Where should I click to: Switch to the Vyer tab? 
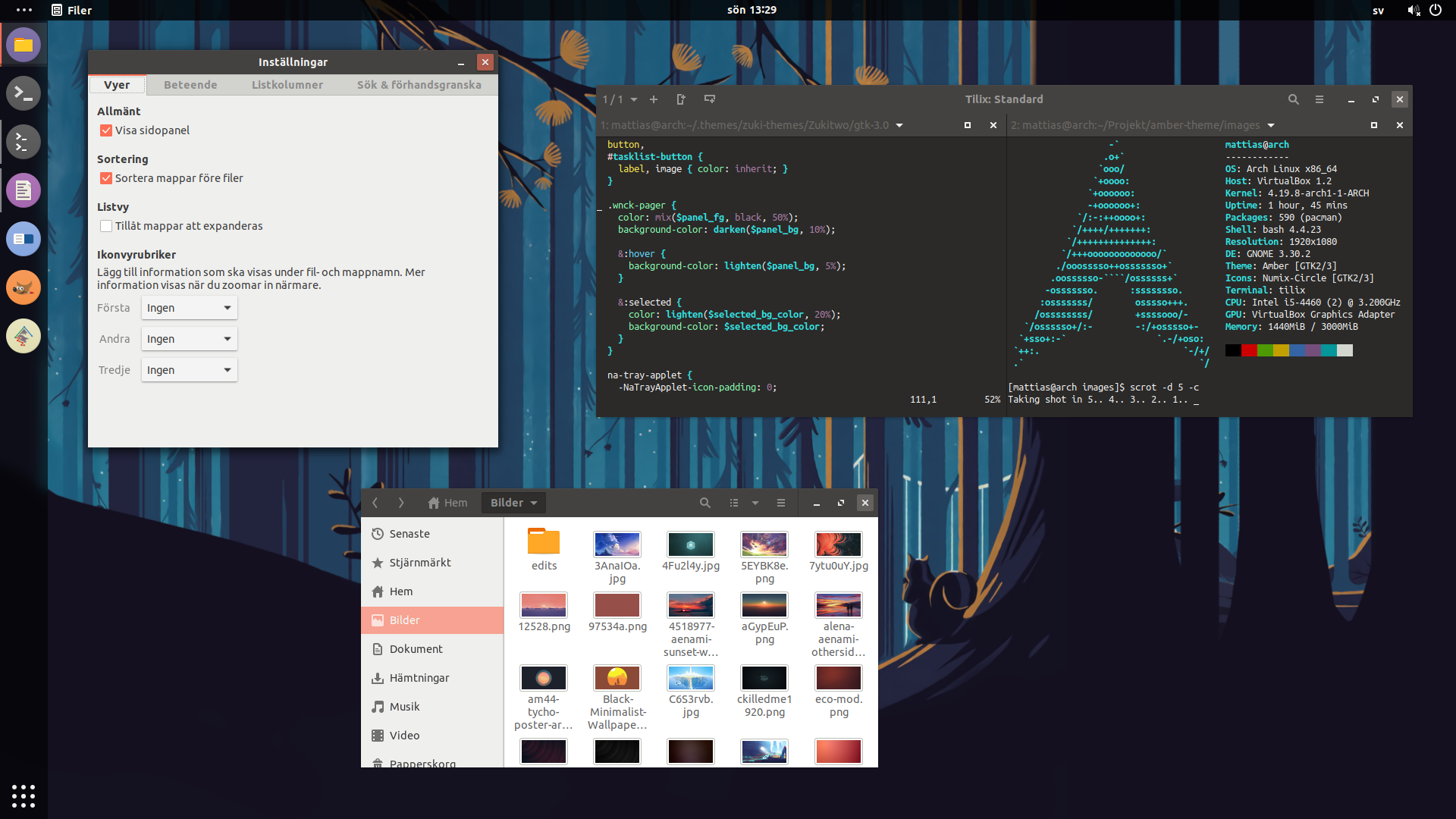pos(117,85)
